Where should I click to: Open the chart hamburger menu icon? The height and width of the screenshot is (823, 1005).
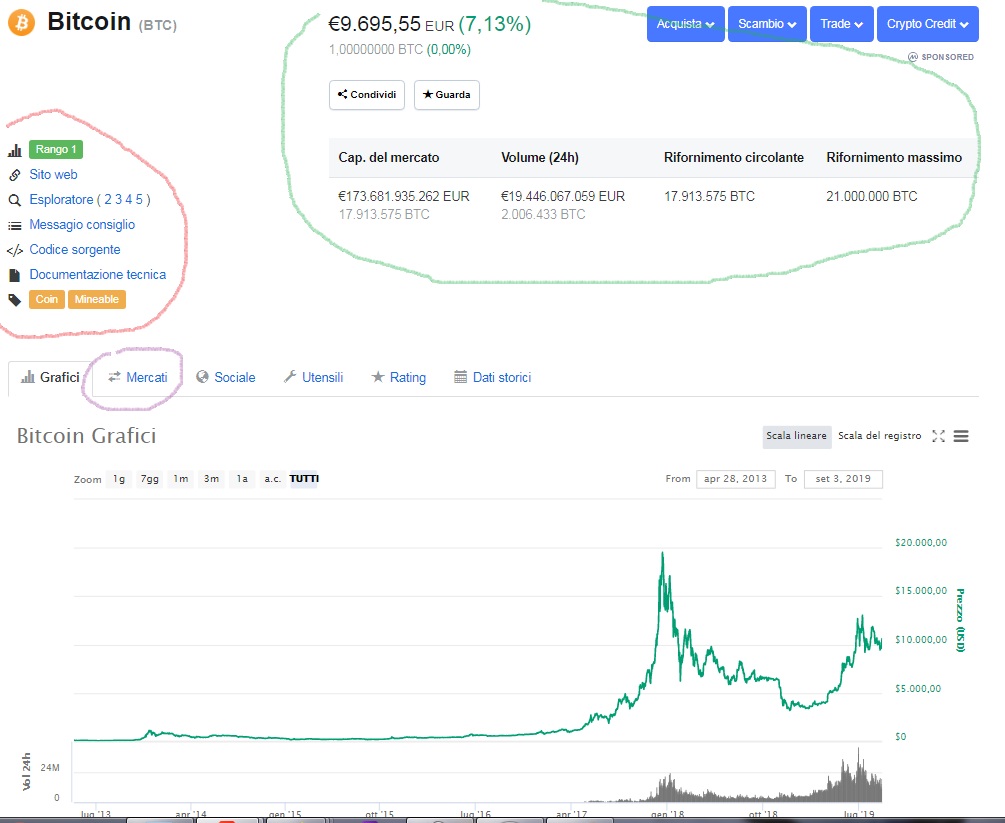pyautogui.click(x=961, y=436)
